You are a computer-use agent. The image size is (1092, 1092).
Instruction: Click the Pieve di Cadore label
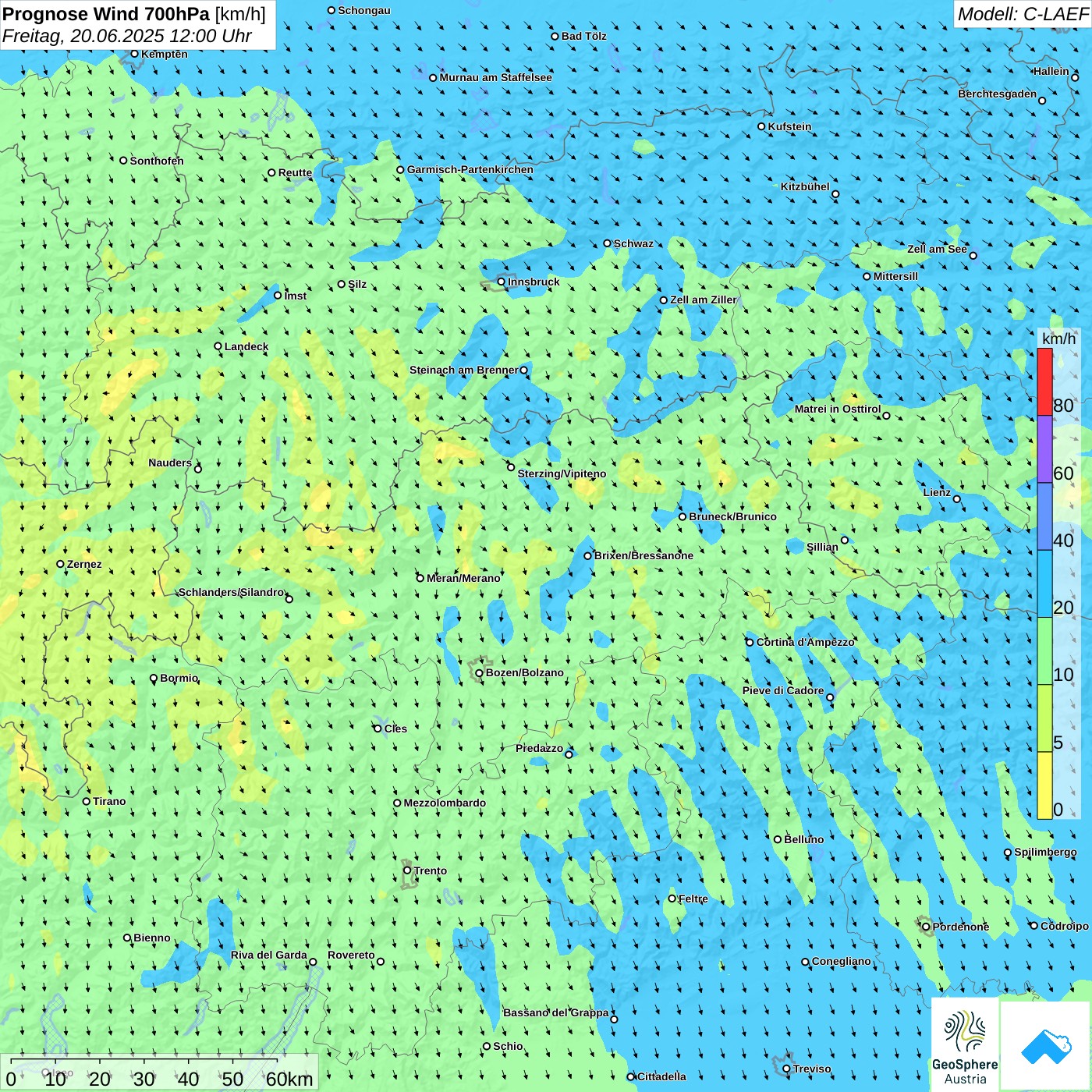pos(783,690)
